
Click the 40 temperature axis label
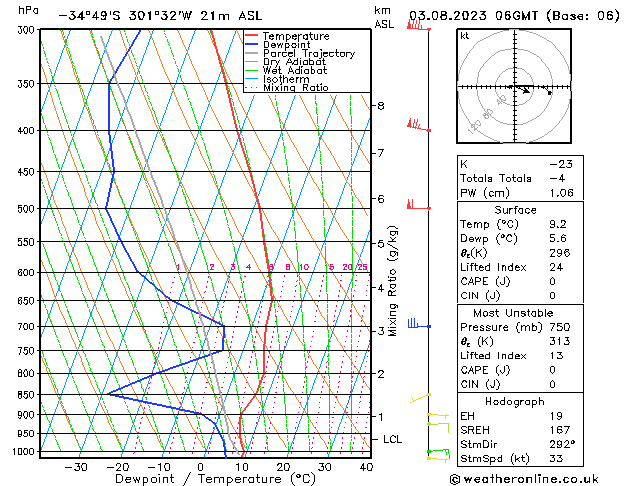click(x=366, y=468)
